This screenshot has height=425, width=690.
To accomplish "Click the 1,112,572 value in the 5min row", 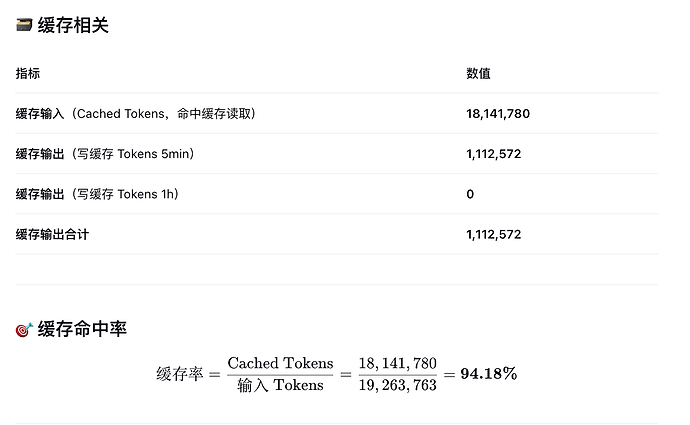I will point(494,154).
